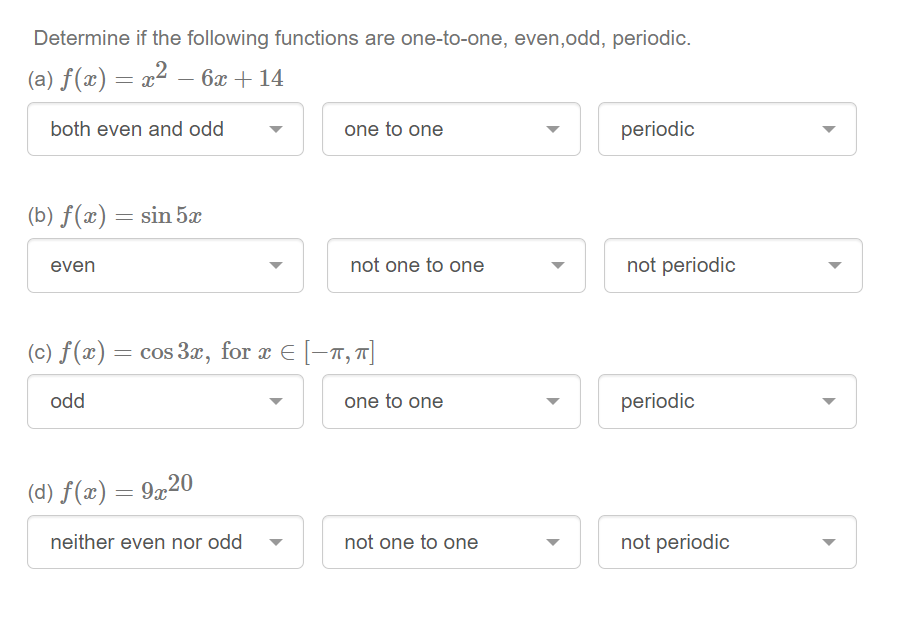
Task: Open the 'not one to one' dropdown for part (b)
Action: (456, 265)
